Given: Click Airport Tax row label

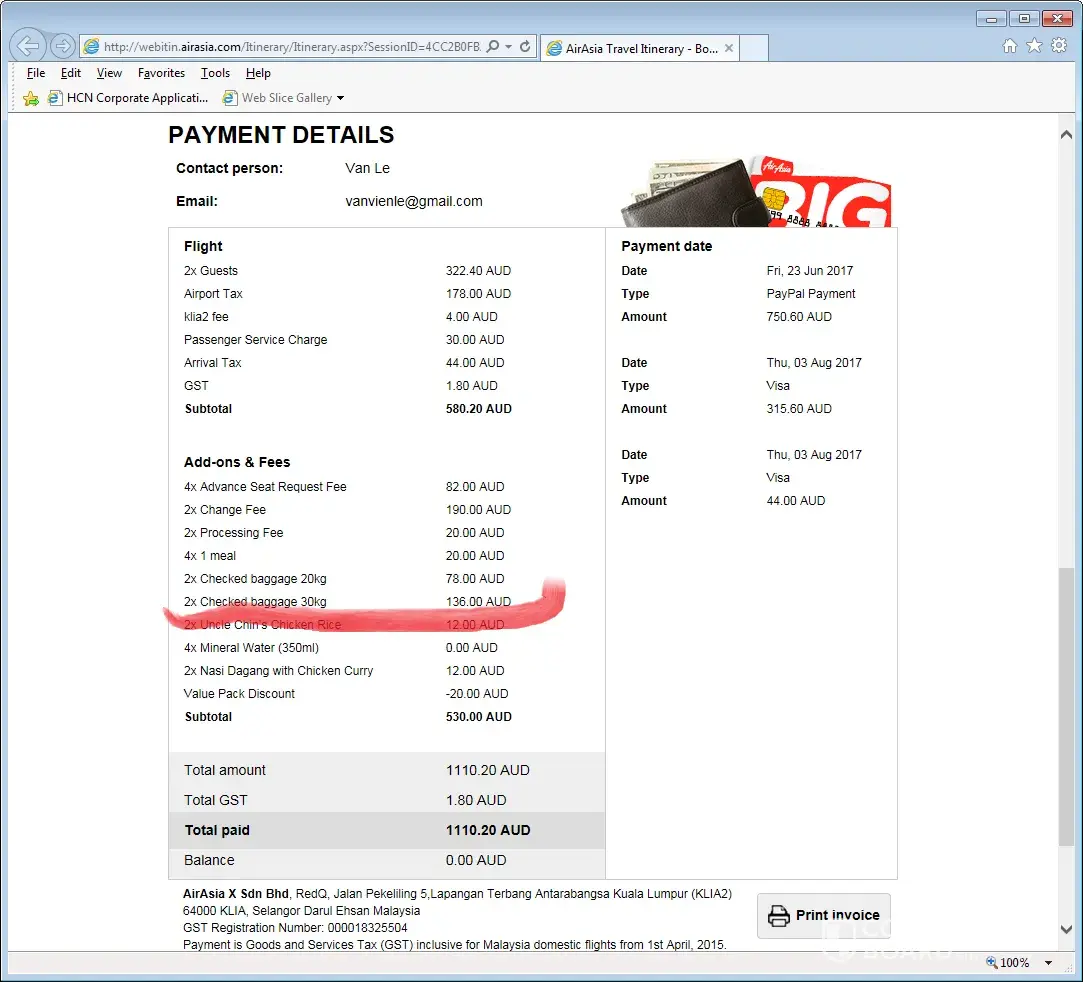Looking at the screenshot, I should click(x=213, y=293).
